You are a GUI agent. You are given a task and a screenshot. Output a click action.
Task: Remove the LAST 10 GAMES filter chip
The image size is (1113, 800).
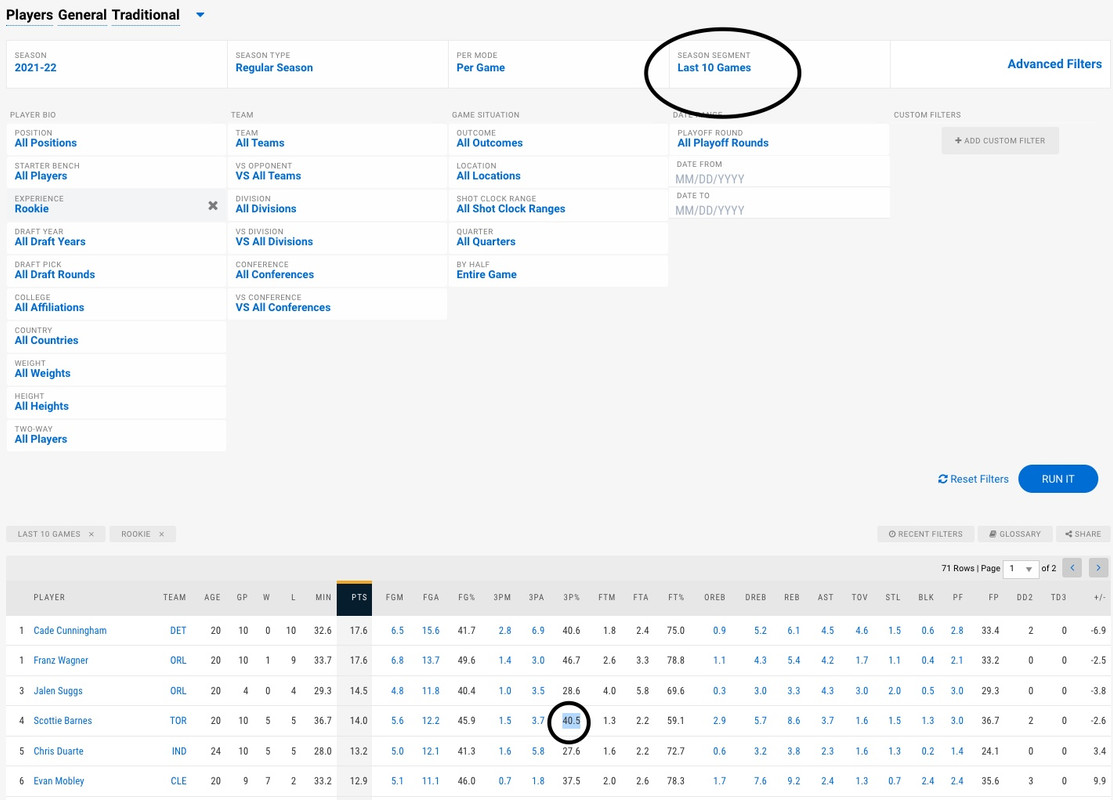91,535
